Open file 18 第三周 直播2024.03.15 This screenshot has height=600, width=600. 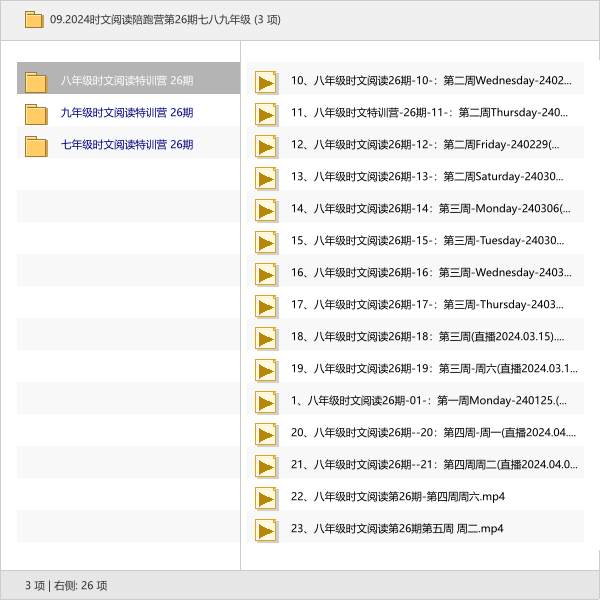point(427,337)
